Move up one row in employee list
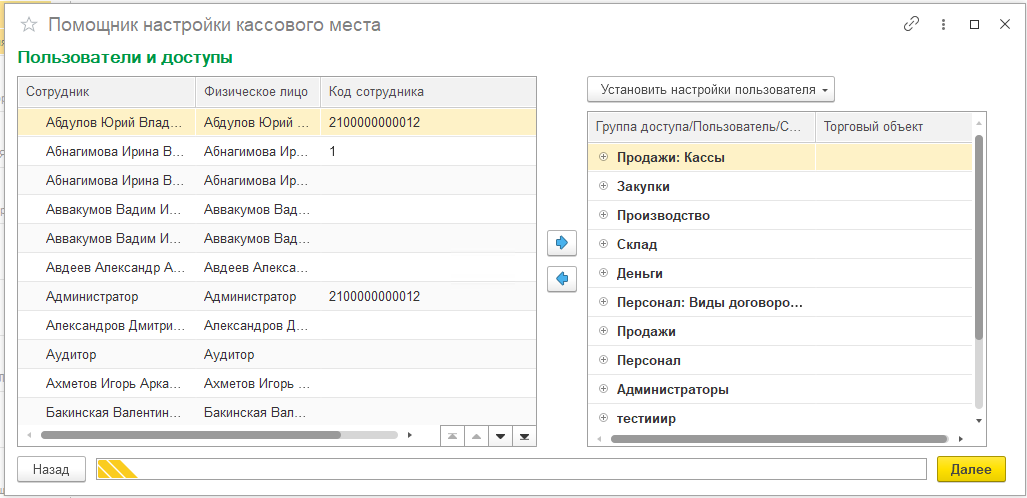The width and height of the screenshot is (1027, 498). 476,436
